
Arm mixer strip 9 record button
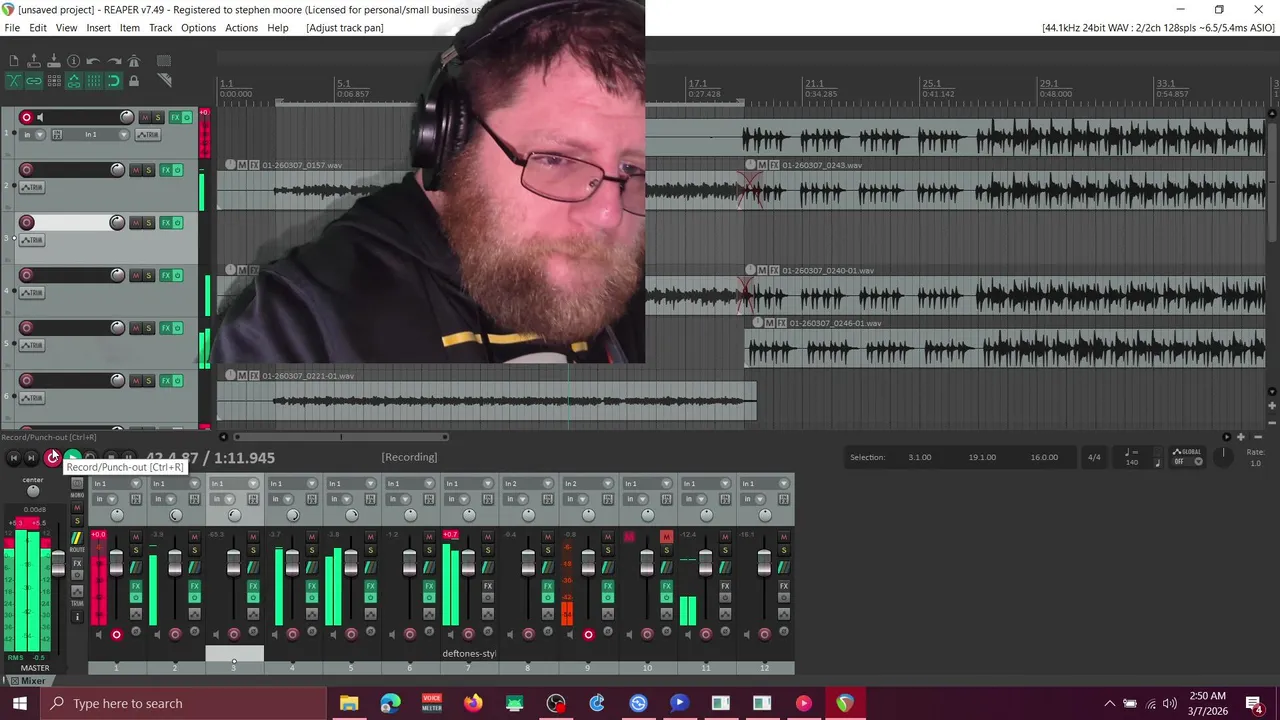point(588,634)
